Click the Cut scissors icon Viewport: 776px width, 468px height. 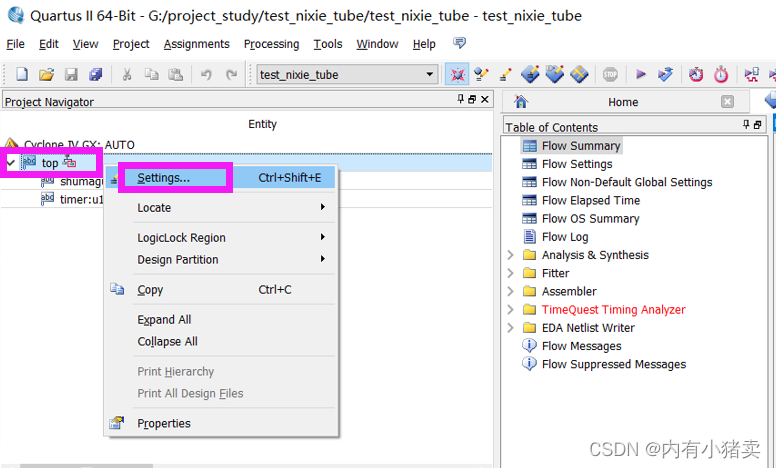tap(127, 75)
